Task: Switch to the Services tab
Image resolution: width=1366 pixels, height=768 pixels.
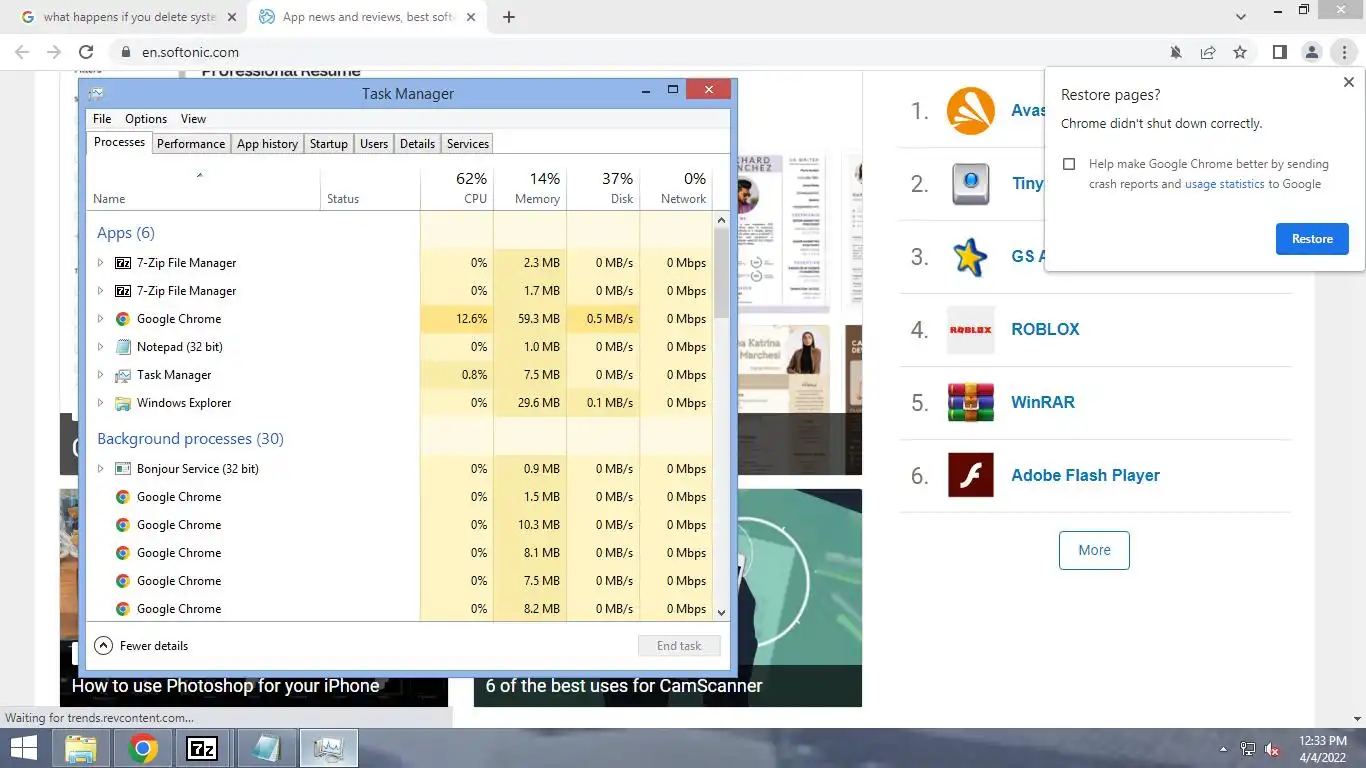Action: tap(468, 144)
